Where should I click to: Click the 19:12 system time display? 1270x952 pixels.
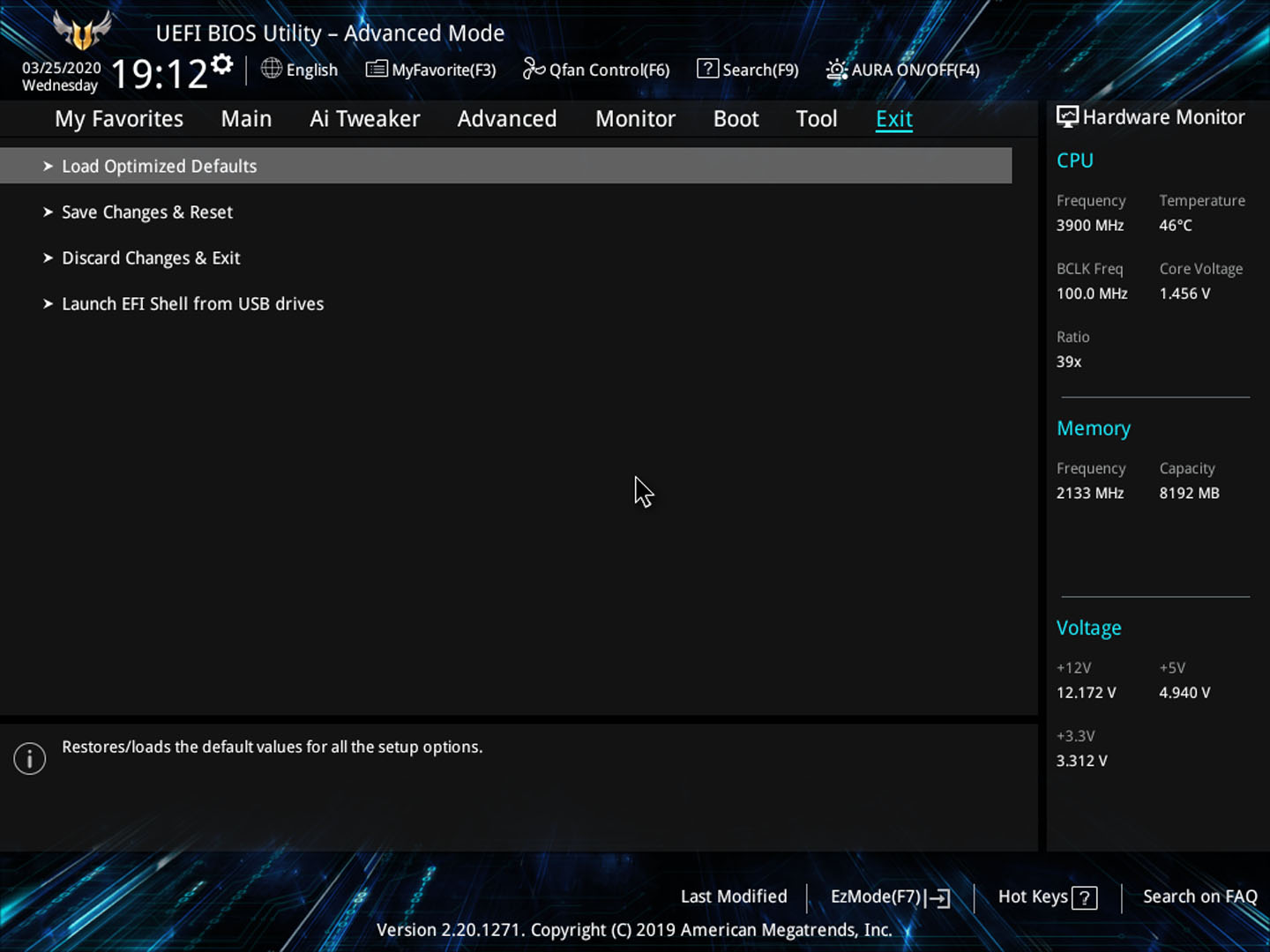(x=159, y=74)
